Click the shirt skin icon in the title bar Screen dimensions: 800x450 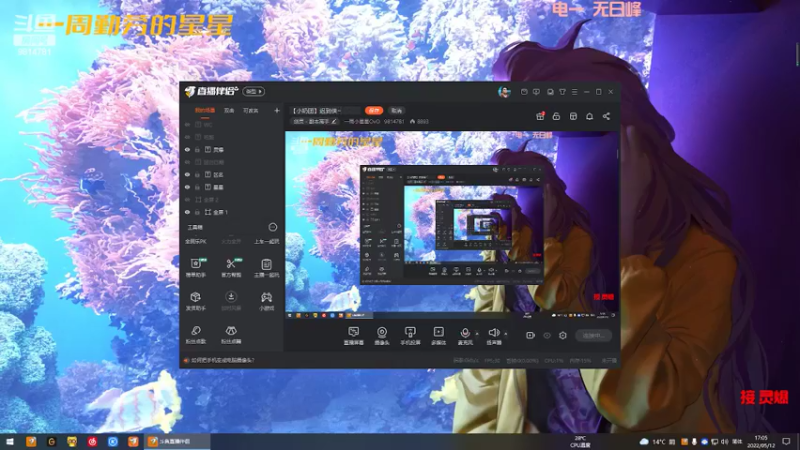click(562, 92)
